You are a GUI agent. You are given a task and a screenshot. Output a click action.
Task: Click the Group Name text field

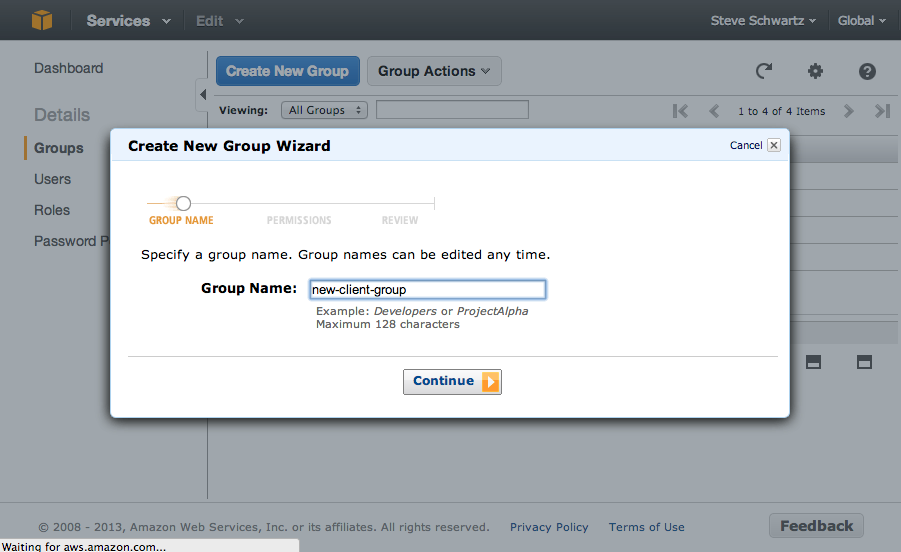(428, 289)
